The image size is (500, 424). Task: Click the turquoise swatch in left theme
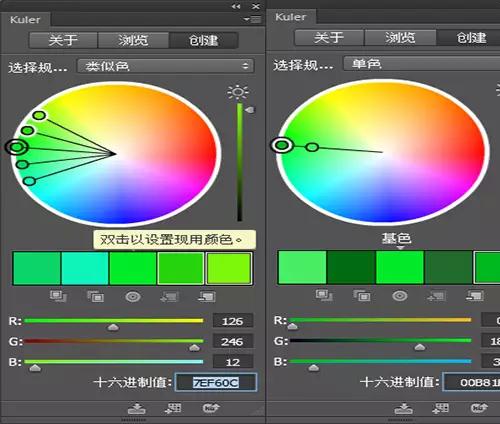click(x=85, y=268)
